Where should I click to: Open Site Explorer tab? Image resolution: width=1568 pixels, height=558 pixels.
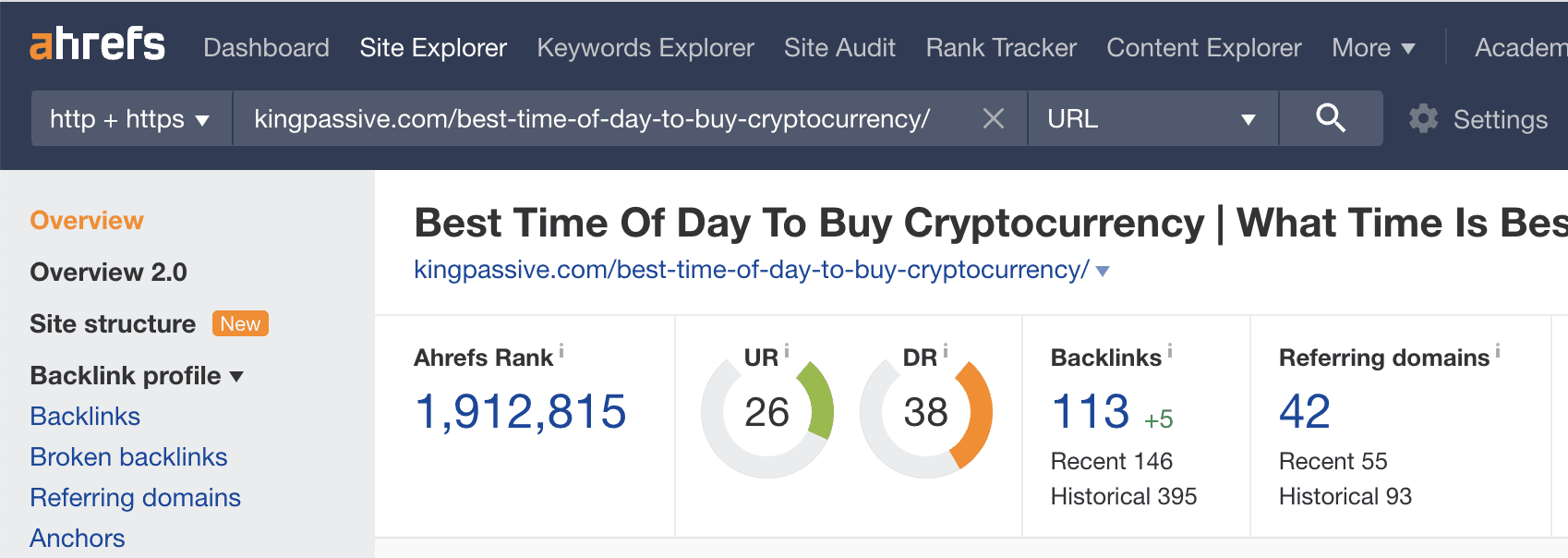click(x=433, y=48)
